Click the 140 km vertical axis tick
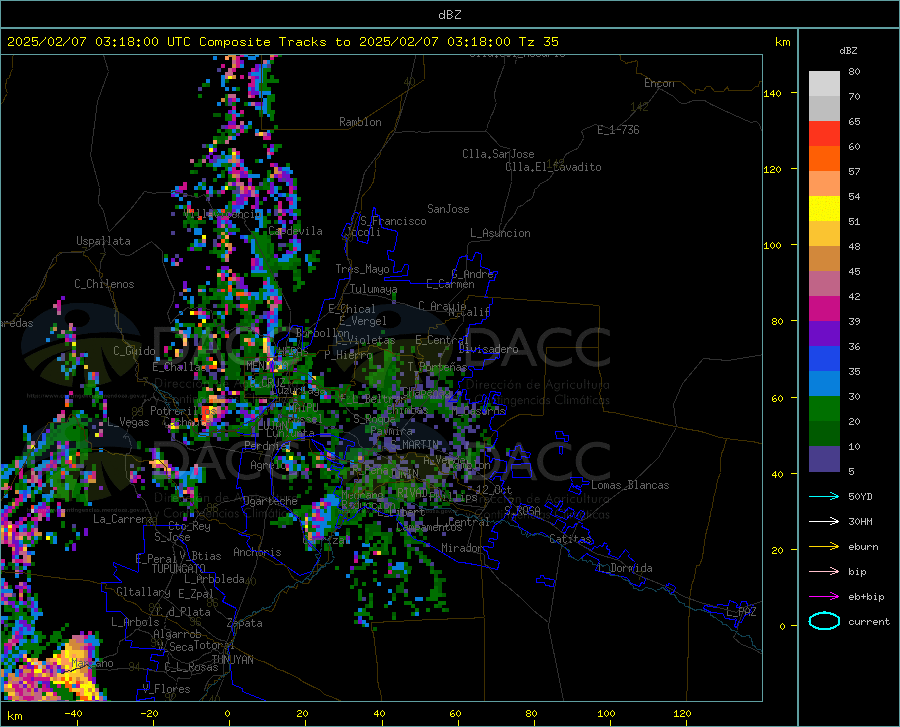Viewport: 900px width, 727px height. [772, 93]
